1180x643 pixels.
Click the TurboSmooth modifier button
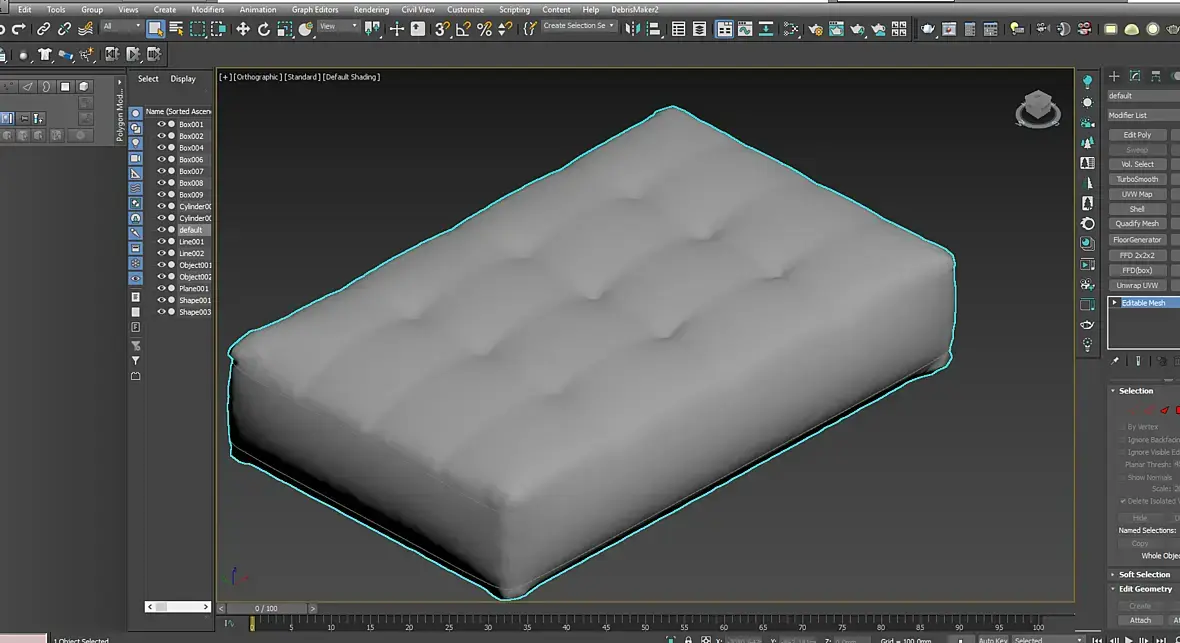click(1137, 179)
